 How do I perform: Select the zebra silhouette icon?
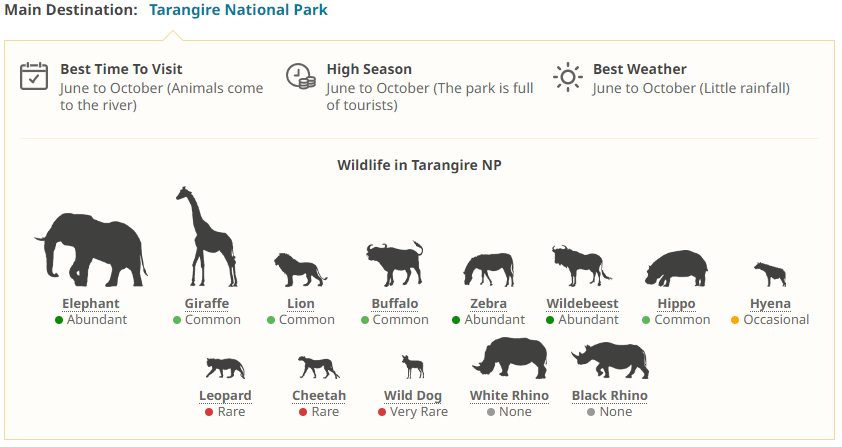tap(488, 269)
